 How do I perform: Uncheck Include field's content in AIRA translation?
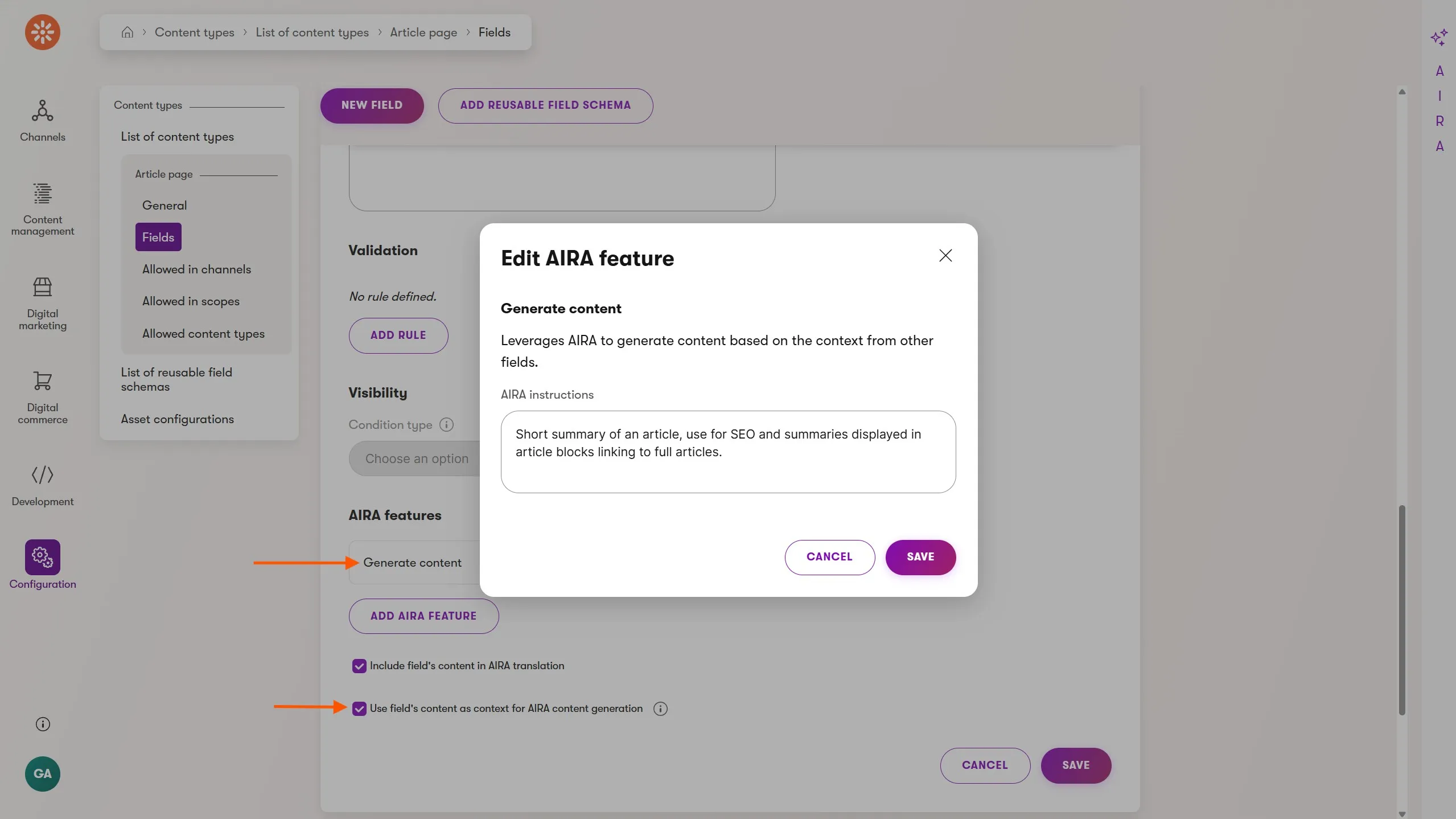359,666
